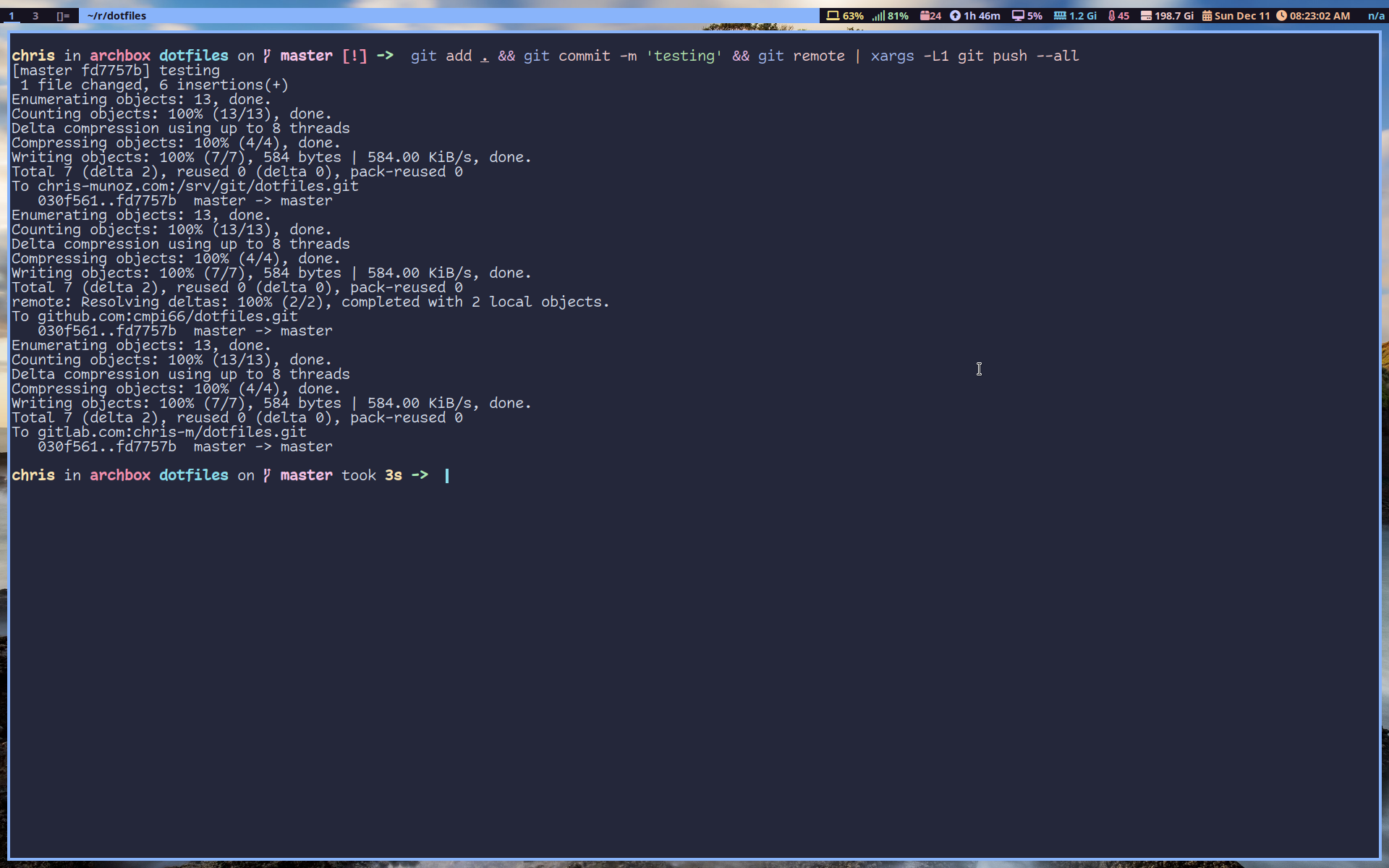Click the []= tiling layout symbol
1389x868 pixels.
pos(63,16)
